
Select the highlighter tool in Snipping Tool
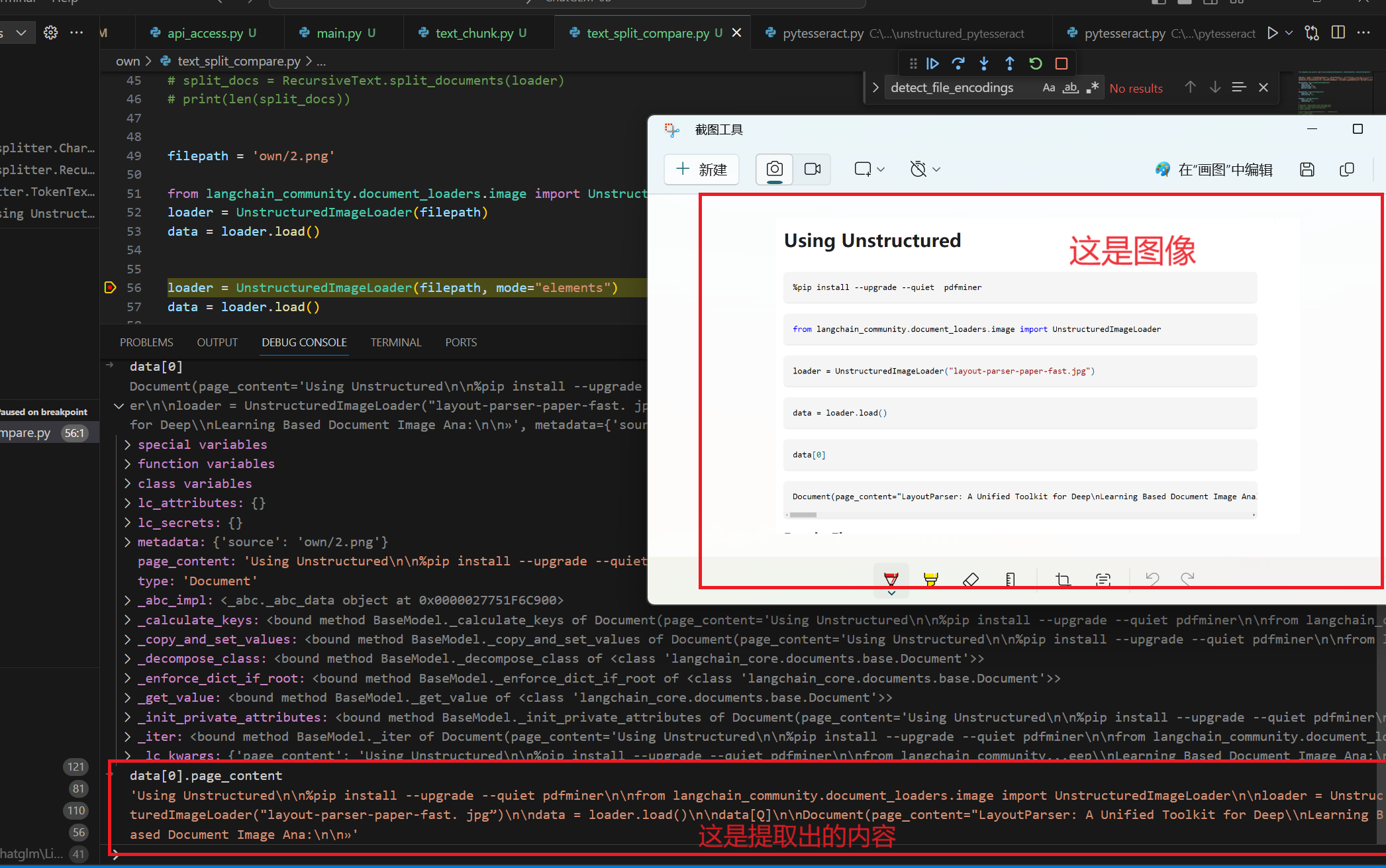click(x=930, y=579)
